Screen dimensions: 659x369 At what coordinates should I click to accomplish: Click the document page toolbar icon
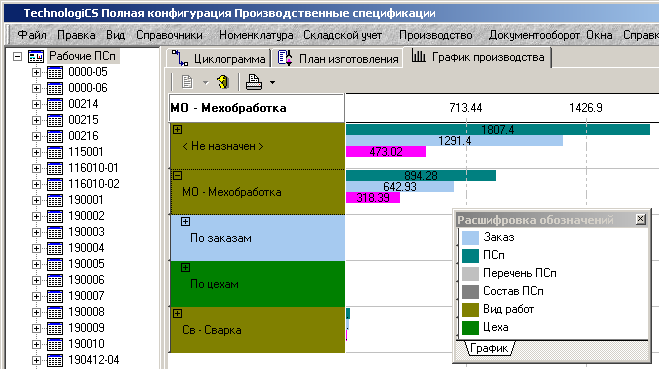[187, 82]
